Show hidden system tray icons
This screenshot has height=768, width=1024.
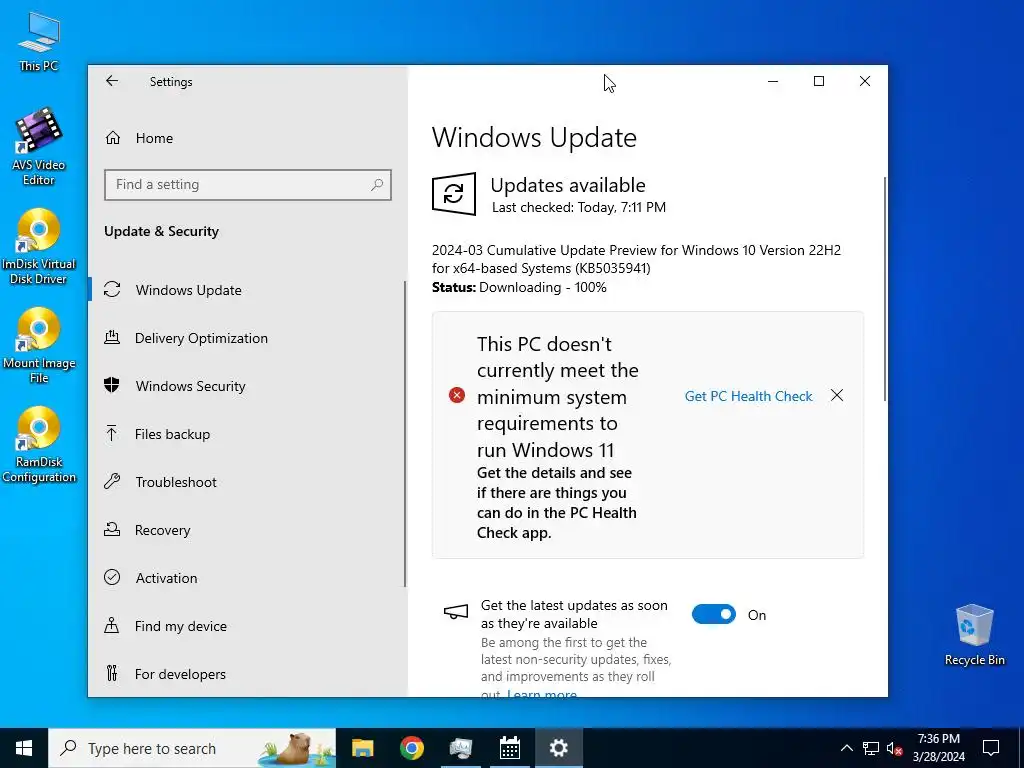point(846,748)
